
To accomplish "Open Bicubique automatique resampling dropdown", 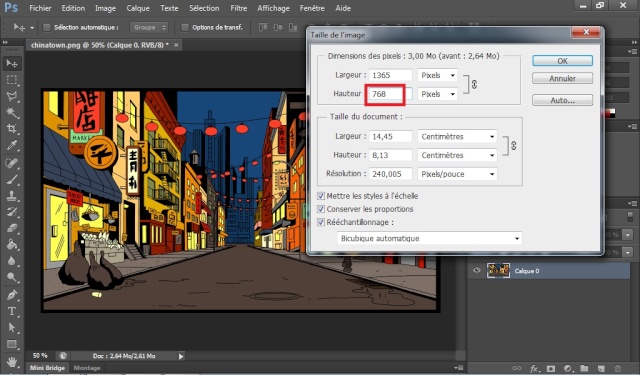I will click(x=429, y=238).
